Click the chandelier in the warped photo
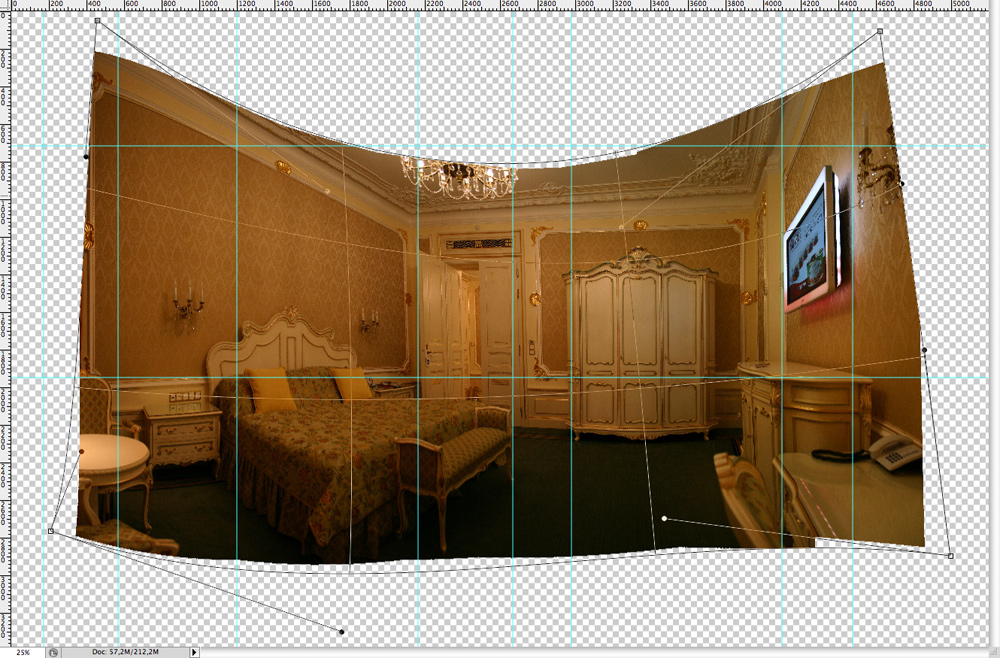The height and width of the screenshot is (658, 1000). [458, 176]
